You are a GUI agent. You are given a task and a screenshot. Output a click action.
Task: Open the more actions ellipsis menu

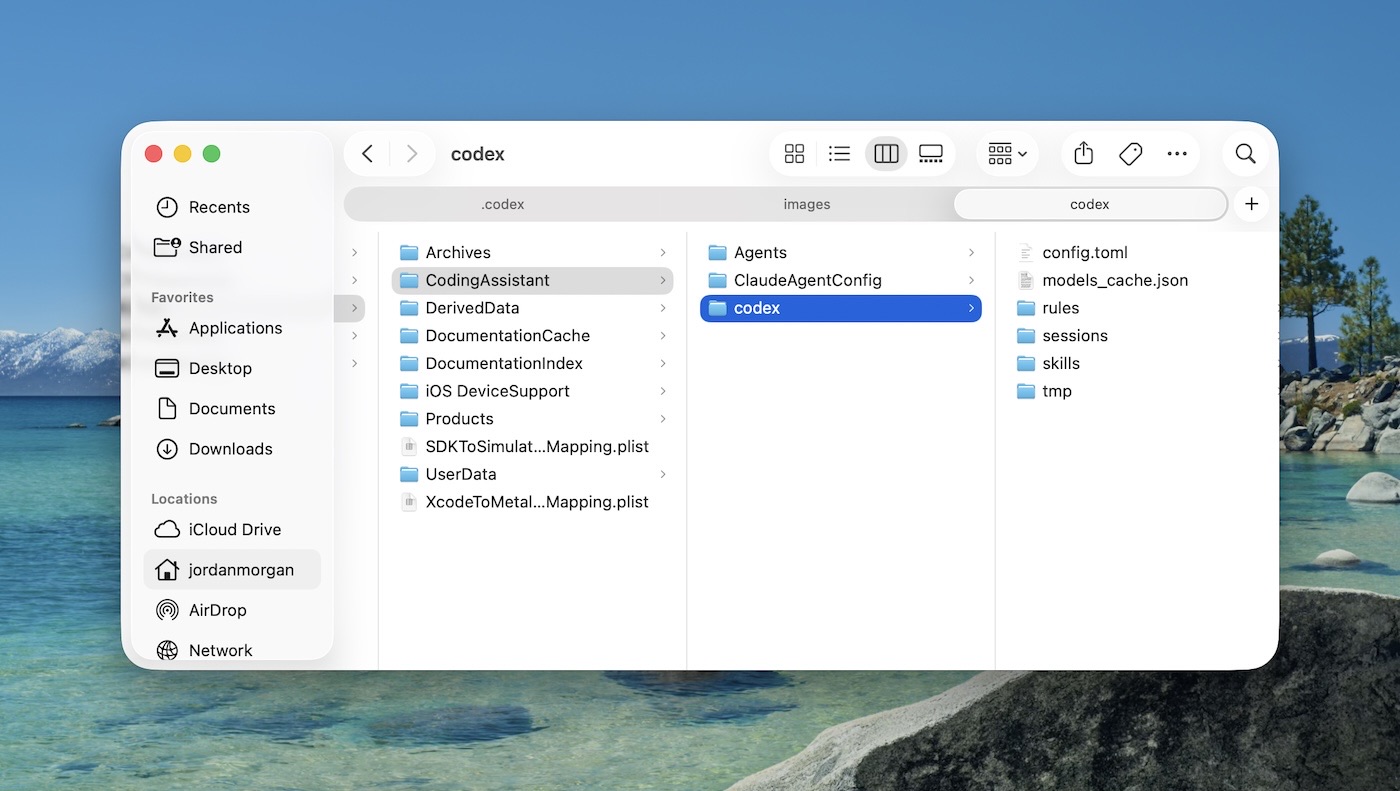[x=1177, y=154]
